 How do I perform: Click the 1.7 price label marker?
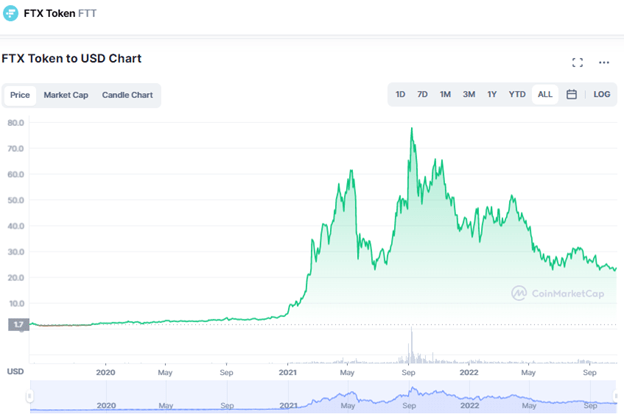coord(18,324)
